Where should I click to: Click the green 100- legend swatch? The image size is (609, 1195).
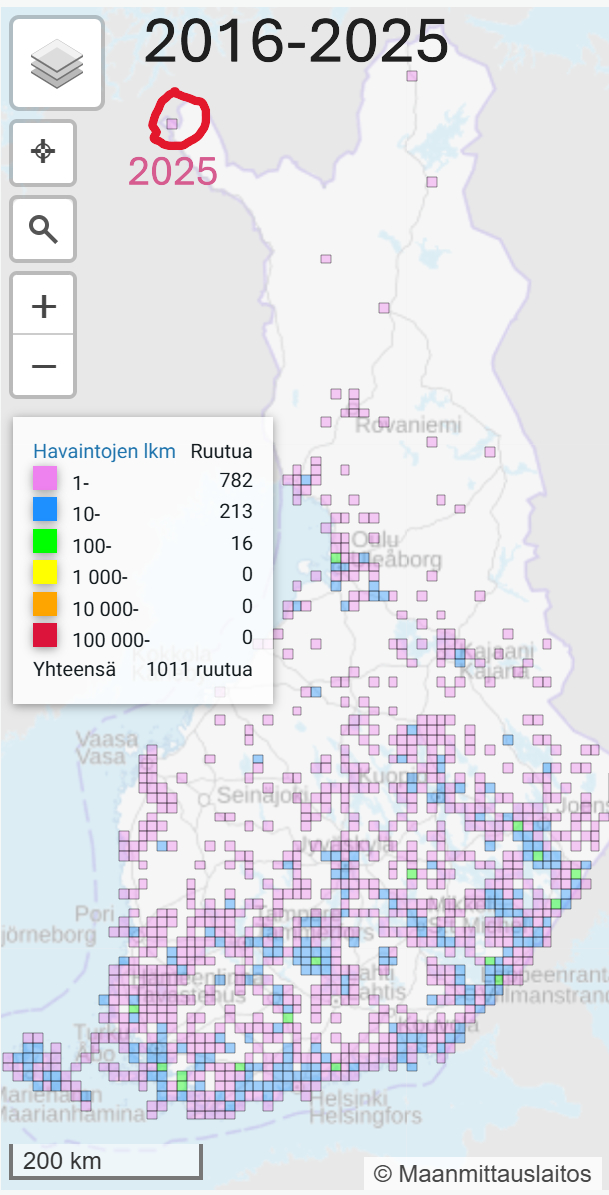(x=45, y=543)
